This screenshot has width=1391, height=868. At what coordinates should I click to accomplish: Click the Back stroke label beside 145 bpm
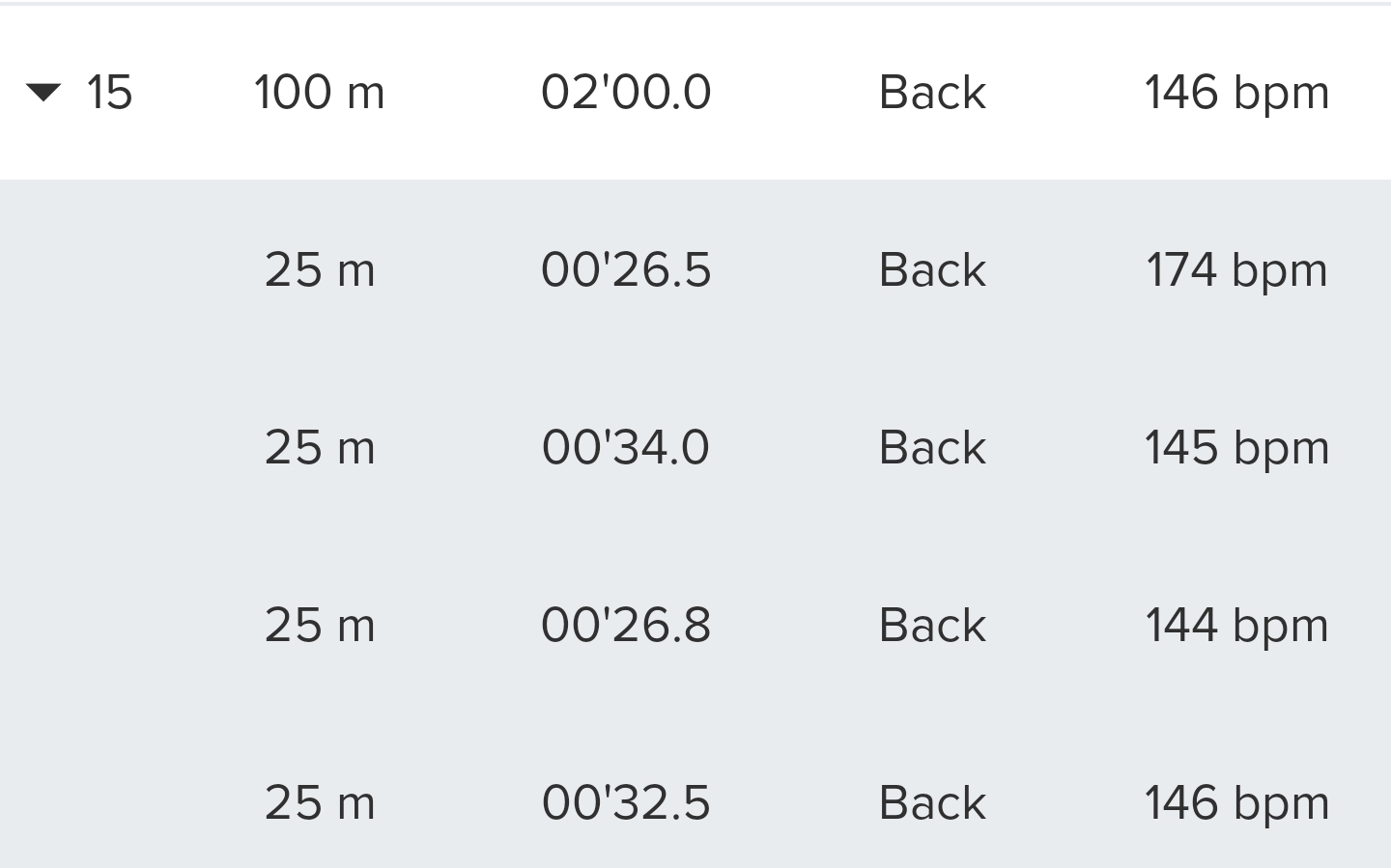(x=932, y=447)
